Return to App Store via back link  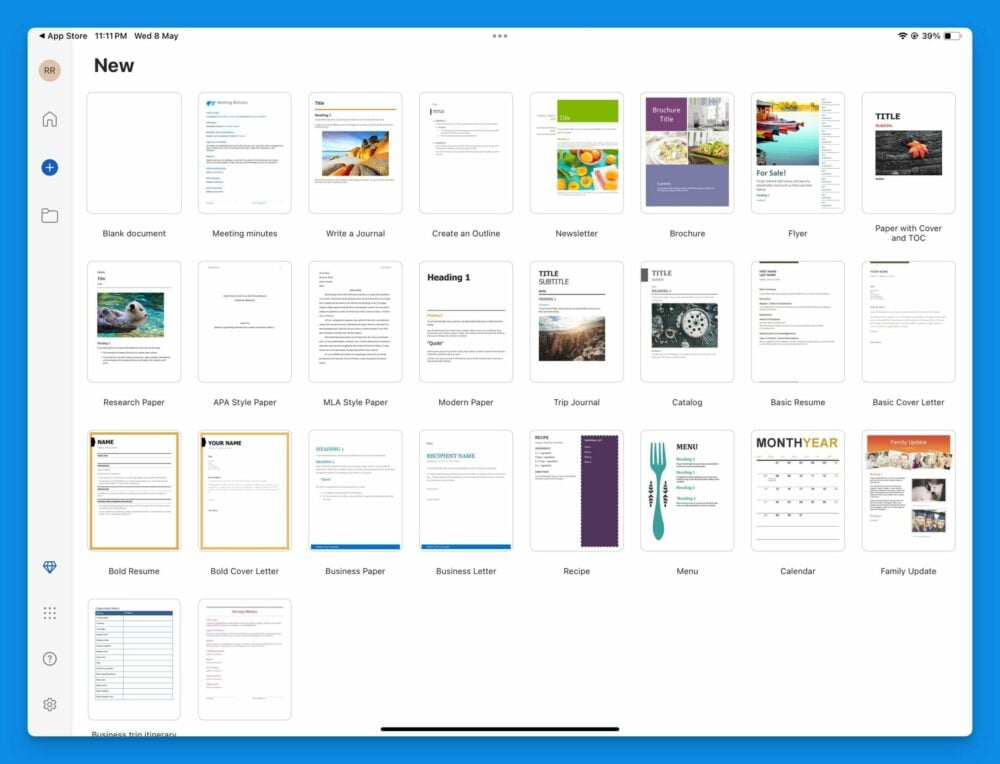63,36
